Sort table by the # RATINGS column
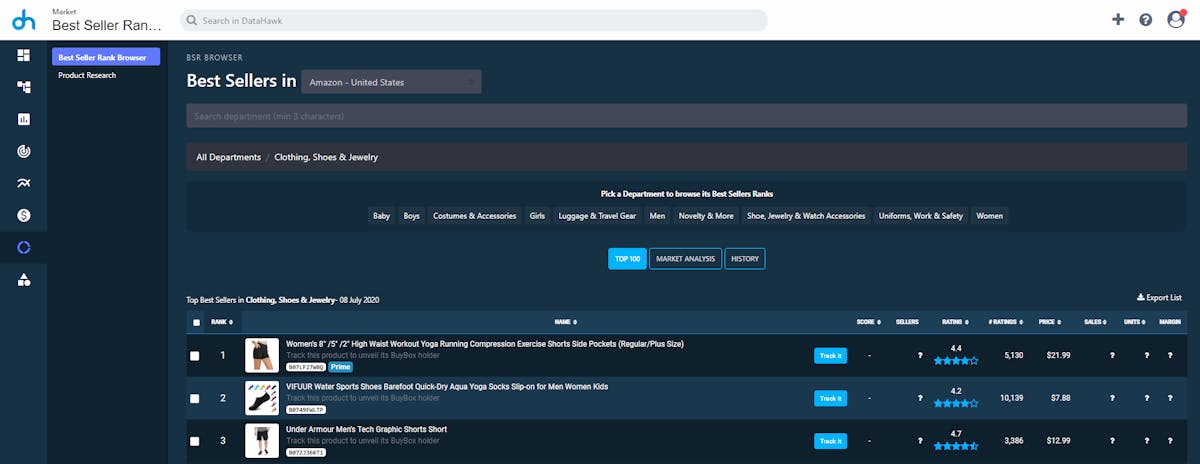The width and height of the screenshot is (1200, 464). tap(1007, 322)
